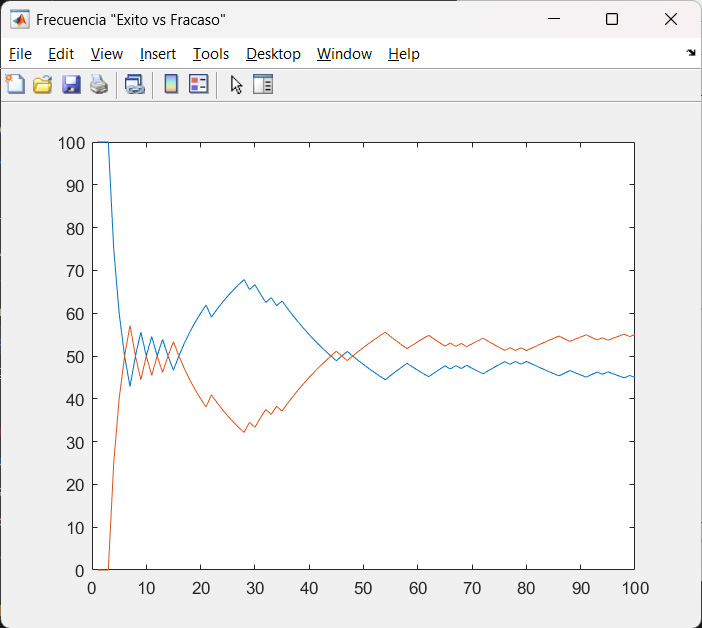The image size is (702, 628).
Task: Click the Link Plot toolbar icon
Action: [x=134, y=85]
